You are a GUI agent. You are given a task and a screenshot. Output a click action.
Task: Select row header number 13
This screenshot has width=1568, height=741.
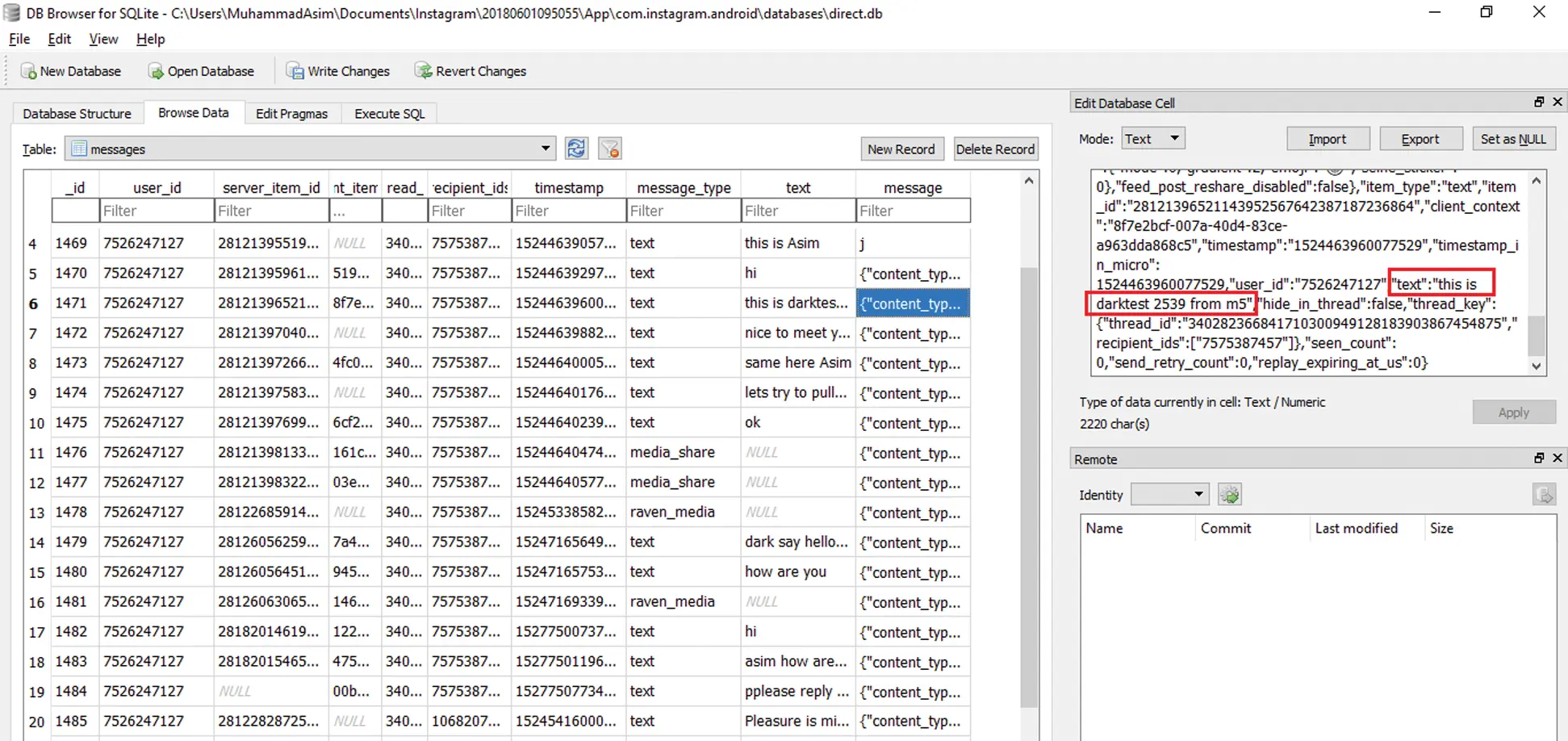coord(37,513)
